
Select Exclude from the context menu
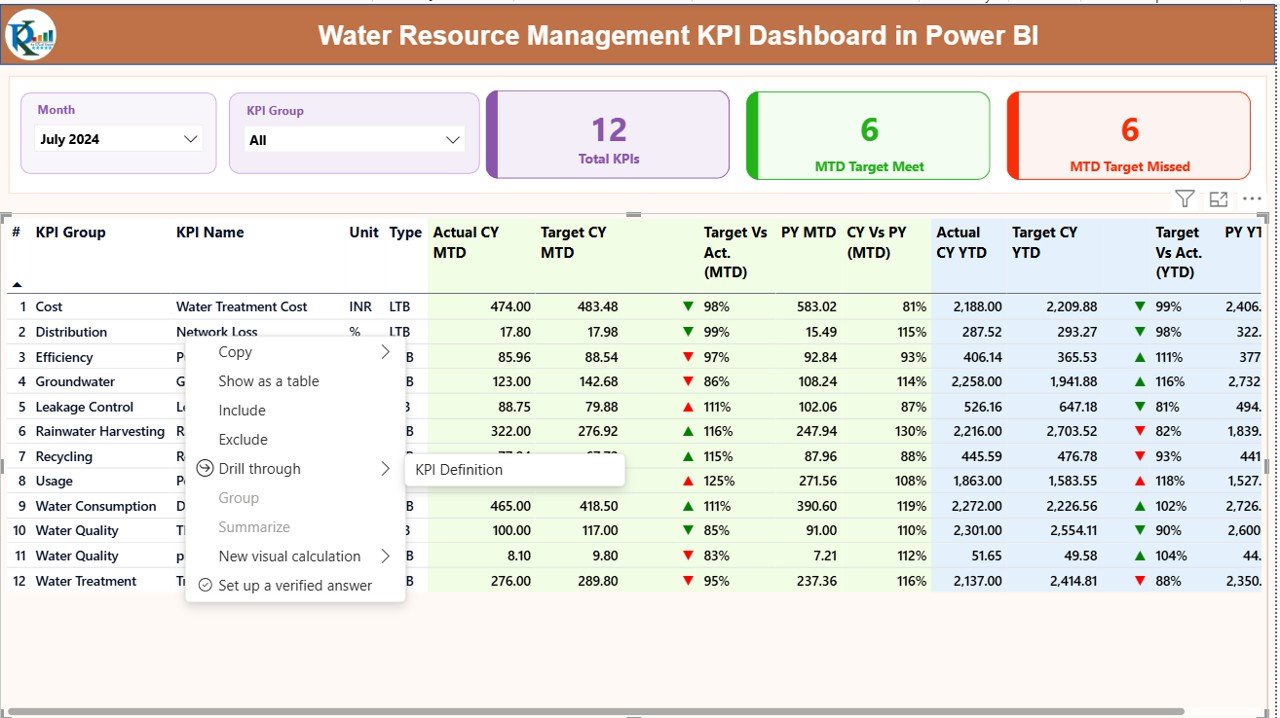(243, 439)
